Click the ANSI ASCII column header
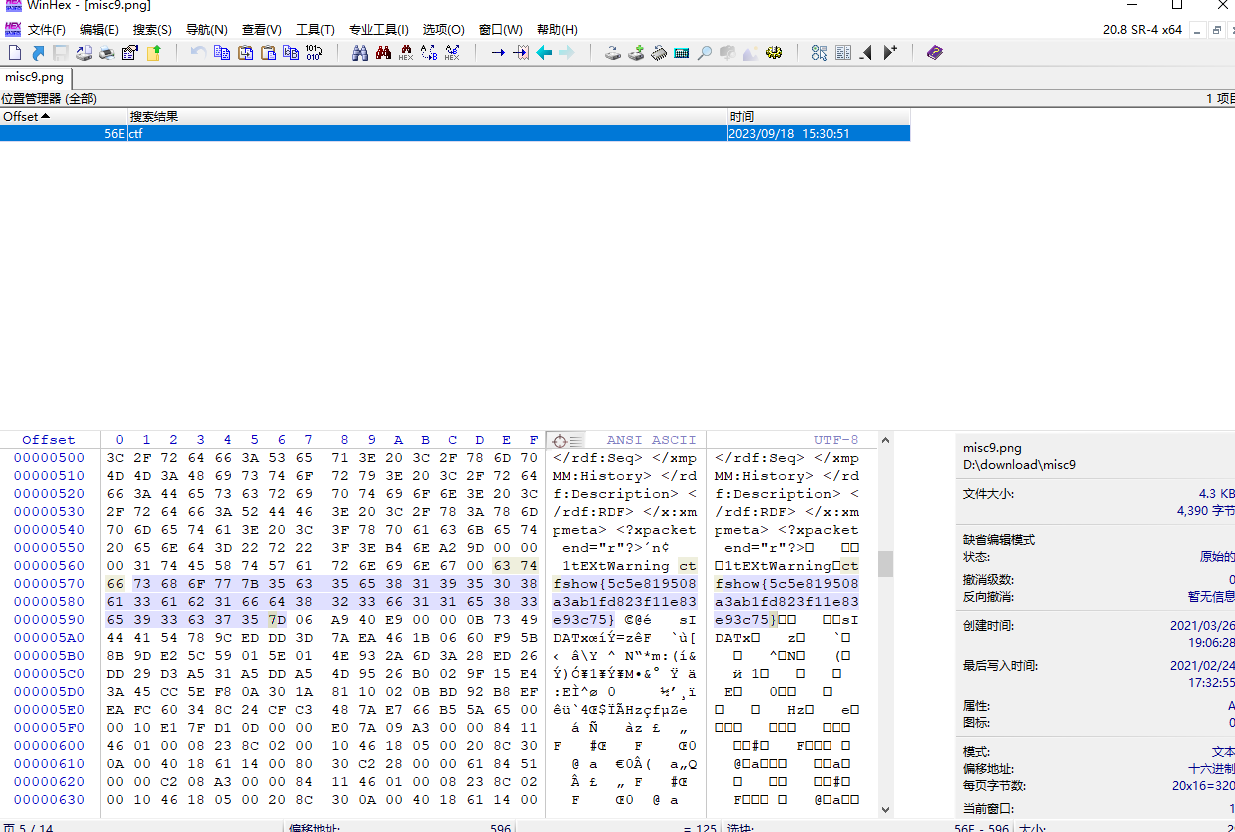Screen dimensions: 1235x832 [651, 440]
